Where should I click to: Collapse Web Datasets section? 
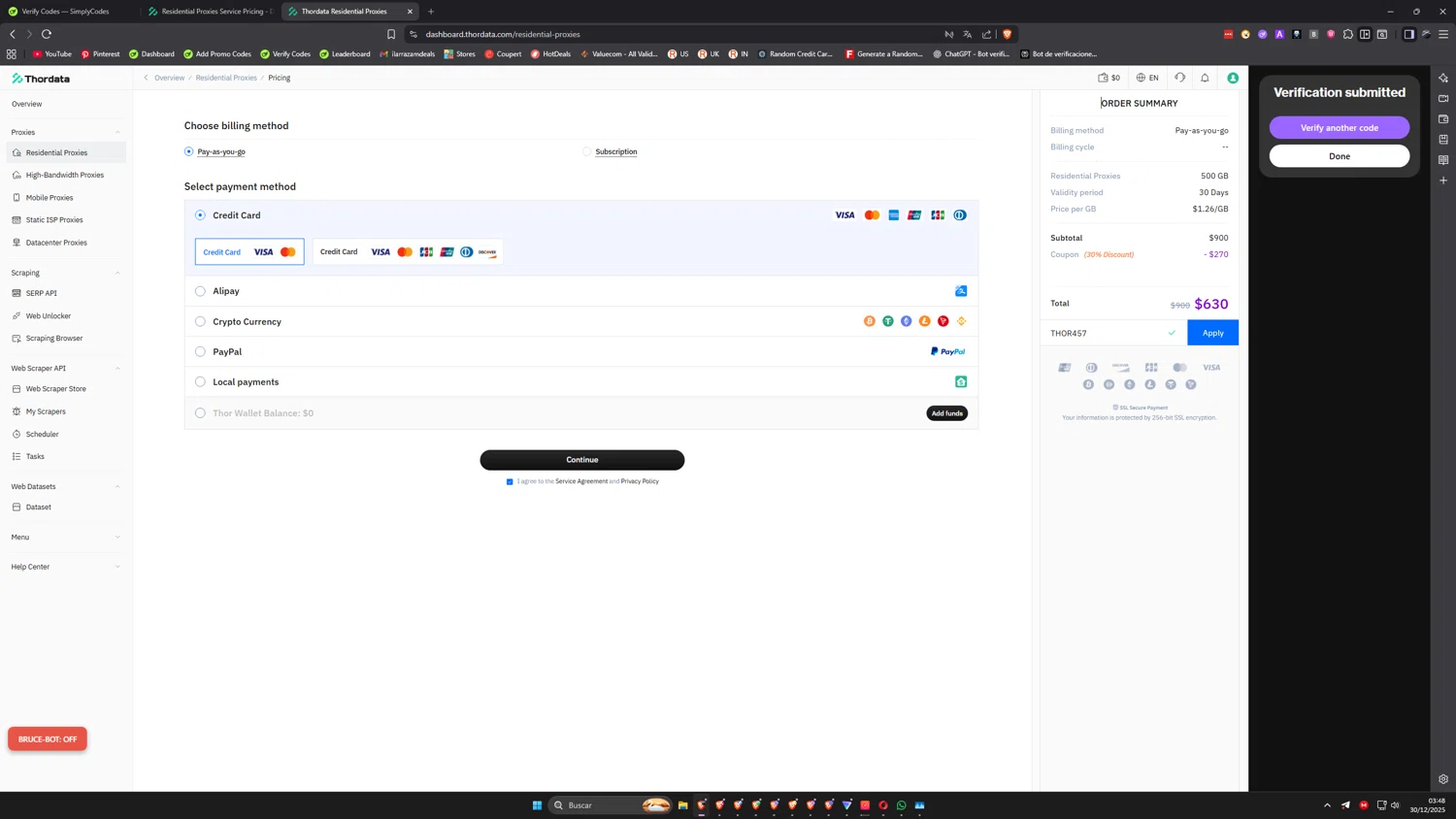[117, 486]
